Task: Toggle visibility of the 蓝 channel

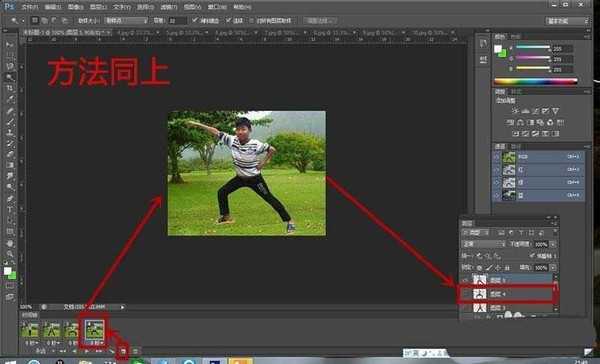Action: pos(497,195)
